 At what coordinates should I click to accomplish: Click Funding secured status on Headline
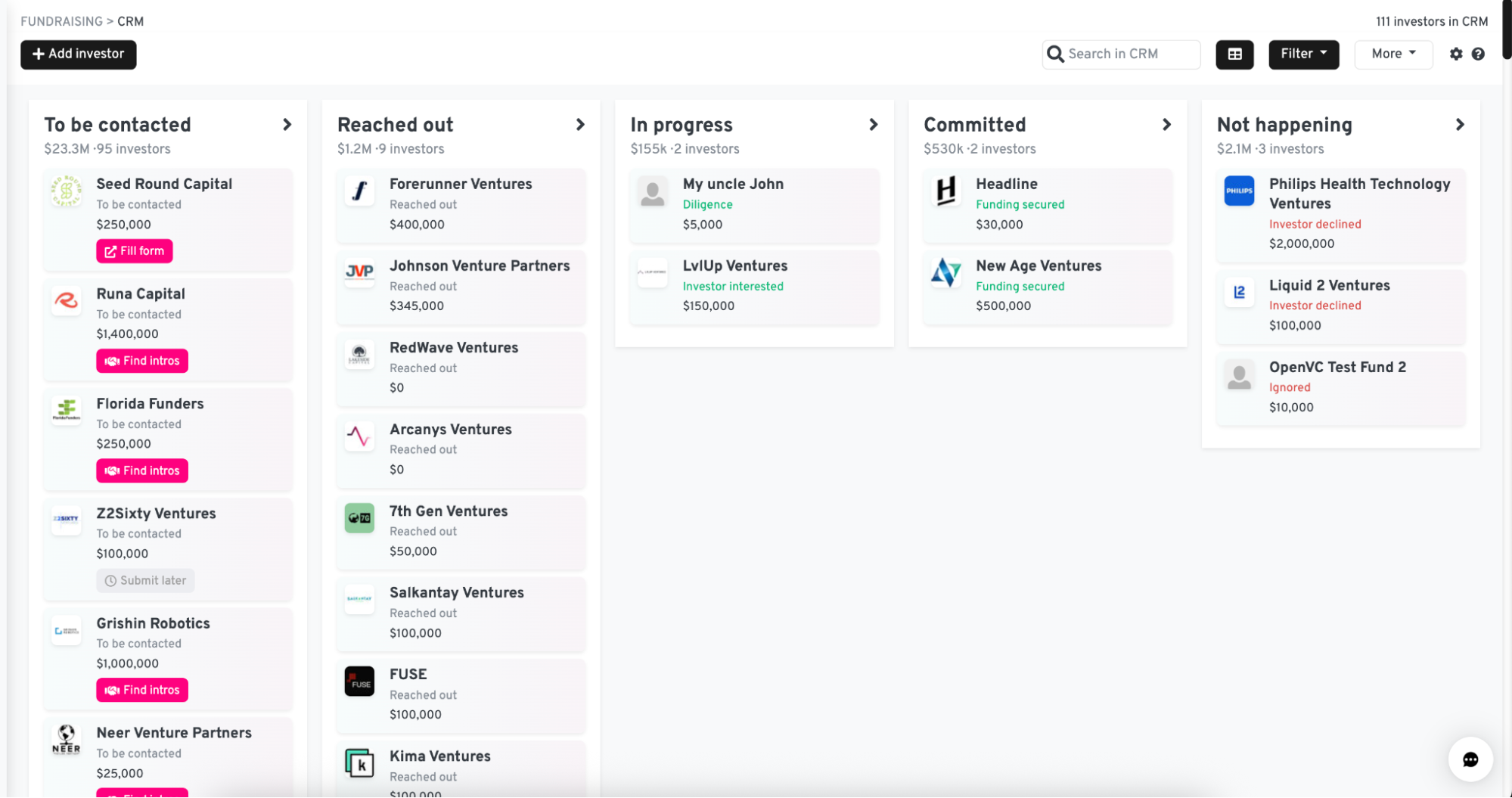click(1020, 204)
